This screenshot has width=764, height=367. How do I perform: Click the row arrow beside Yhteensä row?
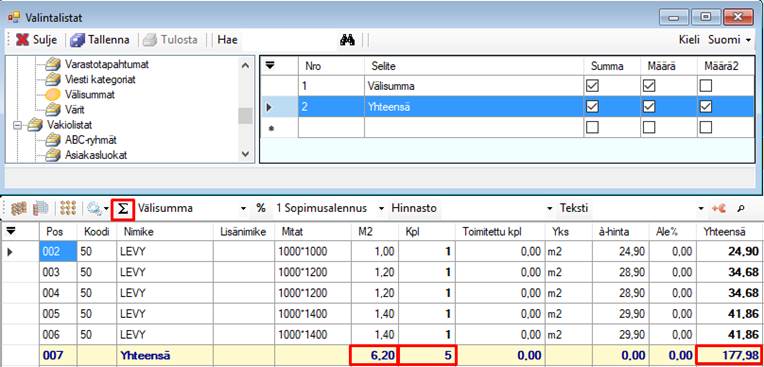pos(269,107)
